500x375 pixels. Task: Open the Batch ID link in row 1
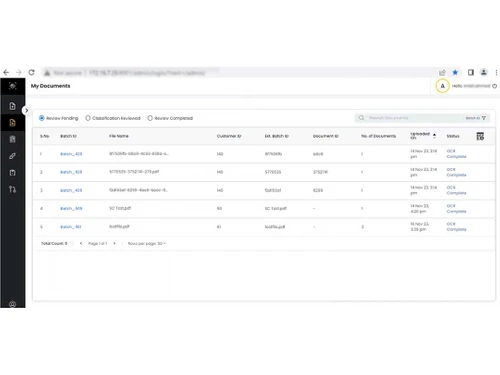coord(71,154)
